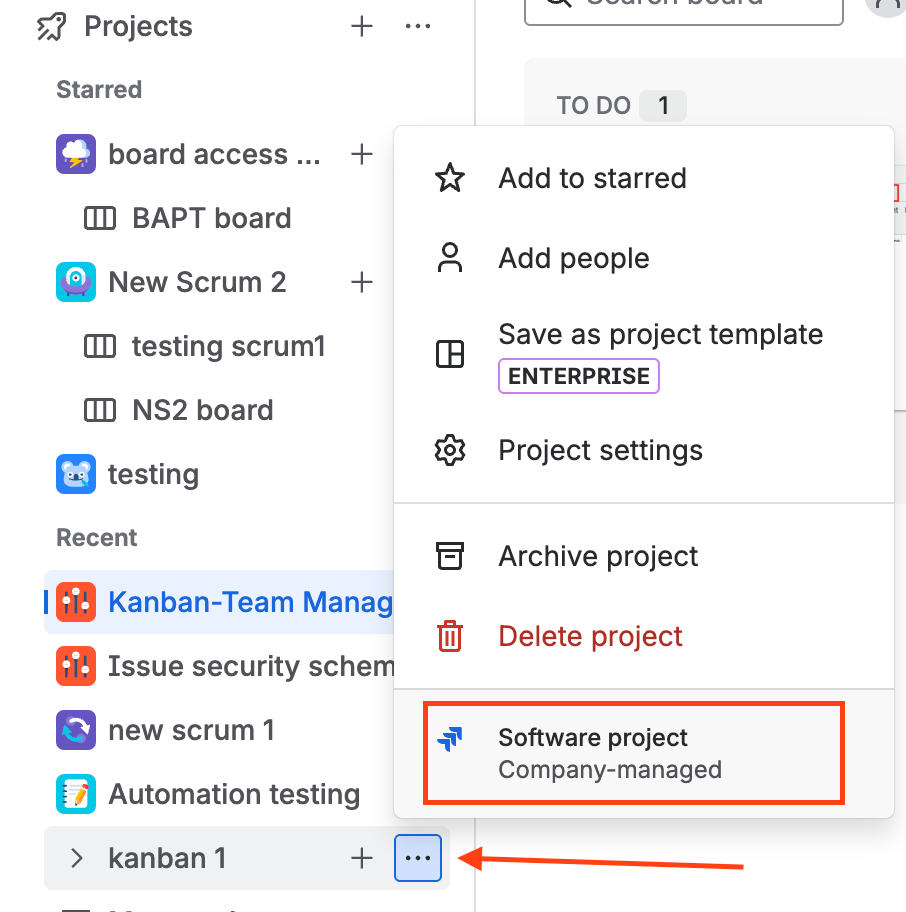Click the Automation testing notepad avatar
906x912 pixels.
tap(76, 794)
